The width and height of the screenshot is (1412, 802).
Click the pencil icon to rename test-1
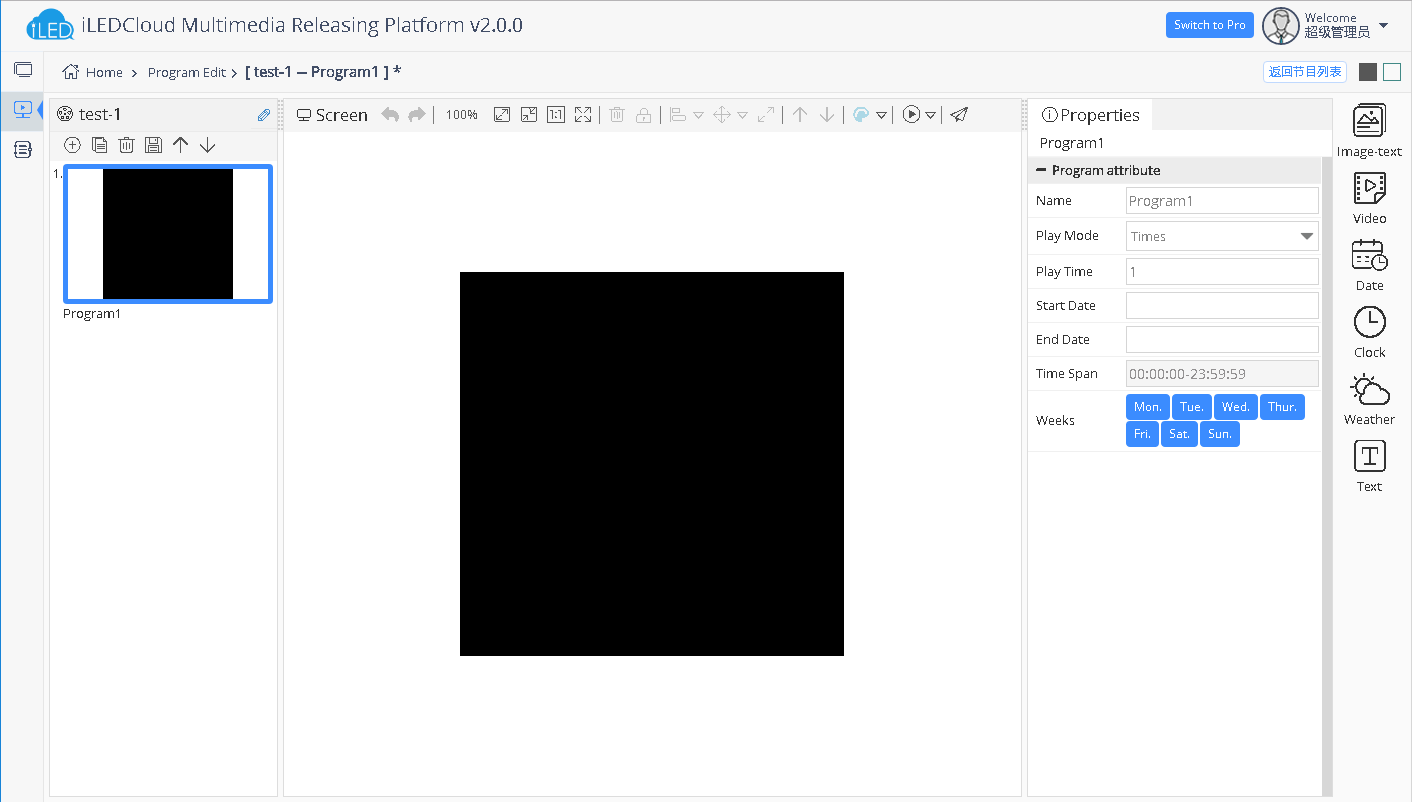(x=264, y=115)
